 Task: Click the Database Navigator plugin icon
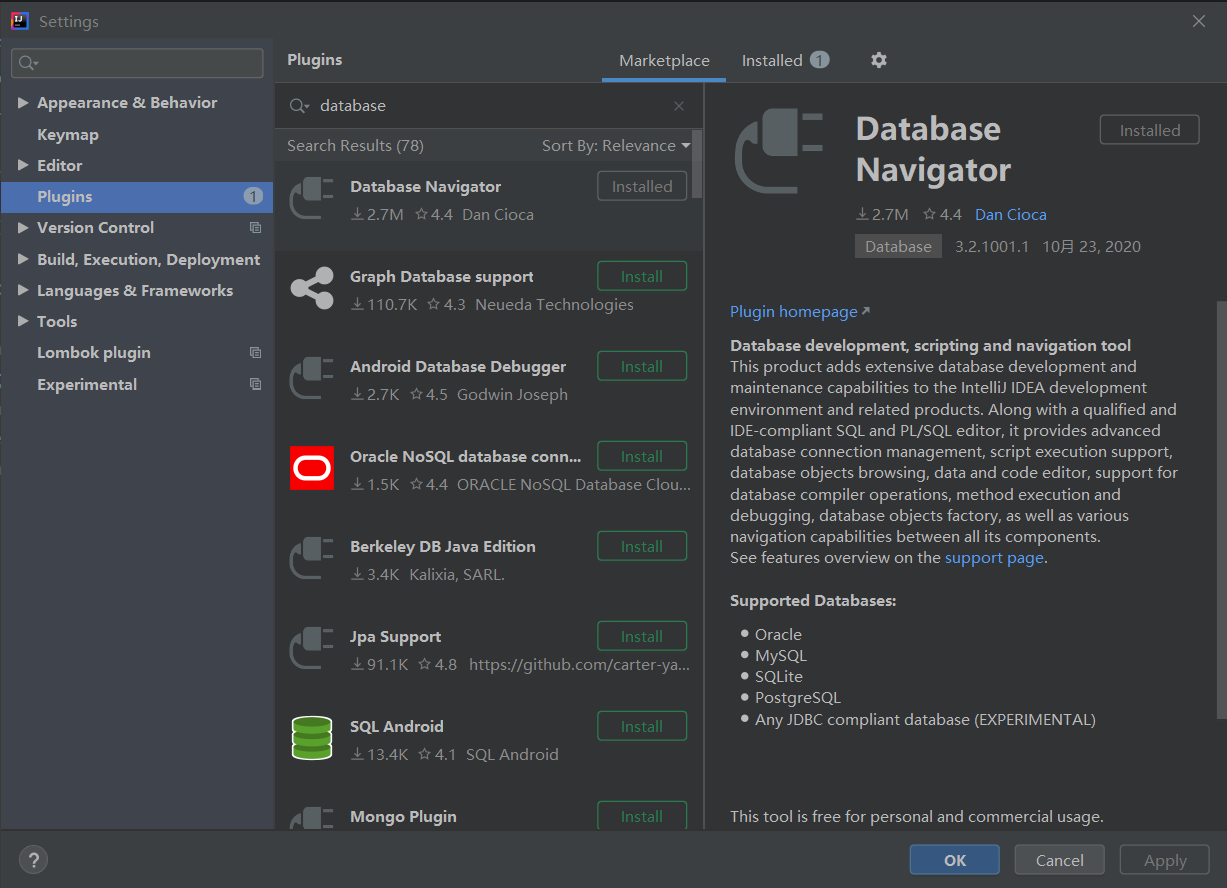pyautogui.click(x=311, y=197)
